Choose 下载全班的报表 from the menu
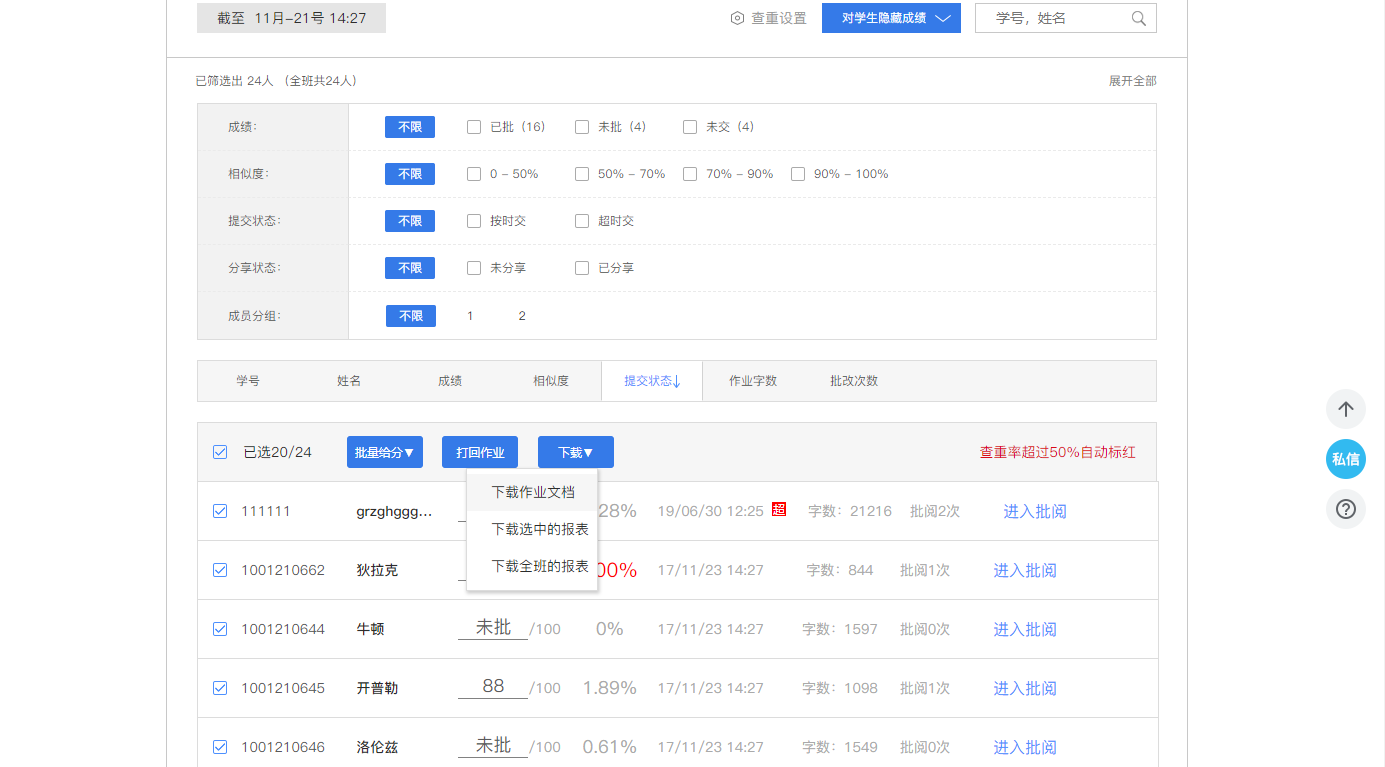Screen dimensions: 1385x767 (x=533, y=566)
